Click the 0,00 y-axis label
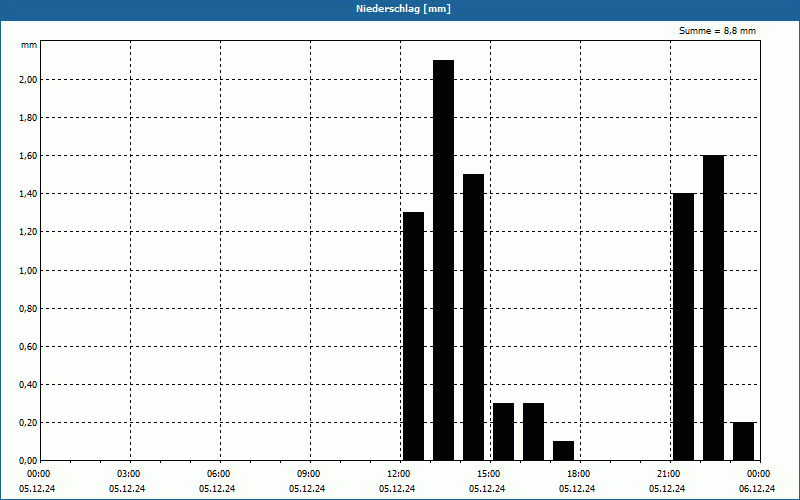Screen dimensions: 800x500 (x=28, y=461)
